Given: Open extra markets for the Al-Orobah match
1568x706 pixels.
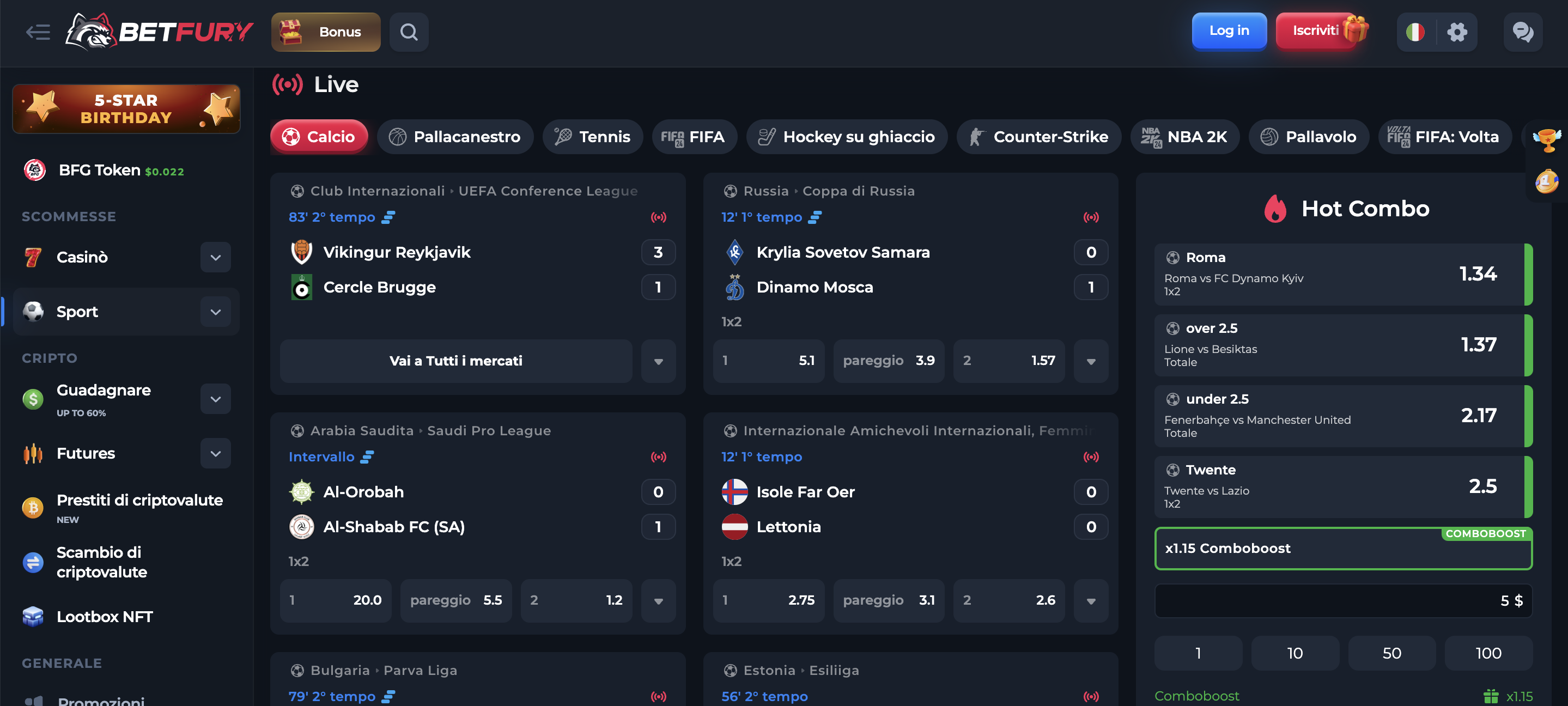Looking at the screenshot, I should point(658,601).
